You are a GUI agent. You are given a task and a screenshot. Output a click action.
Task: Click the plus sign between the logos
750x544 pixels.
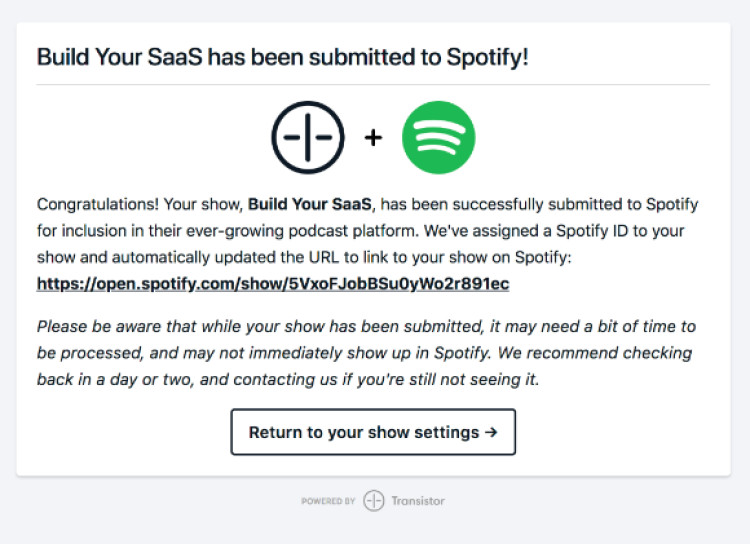pos(374,138)
